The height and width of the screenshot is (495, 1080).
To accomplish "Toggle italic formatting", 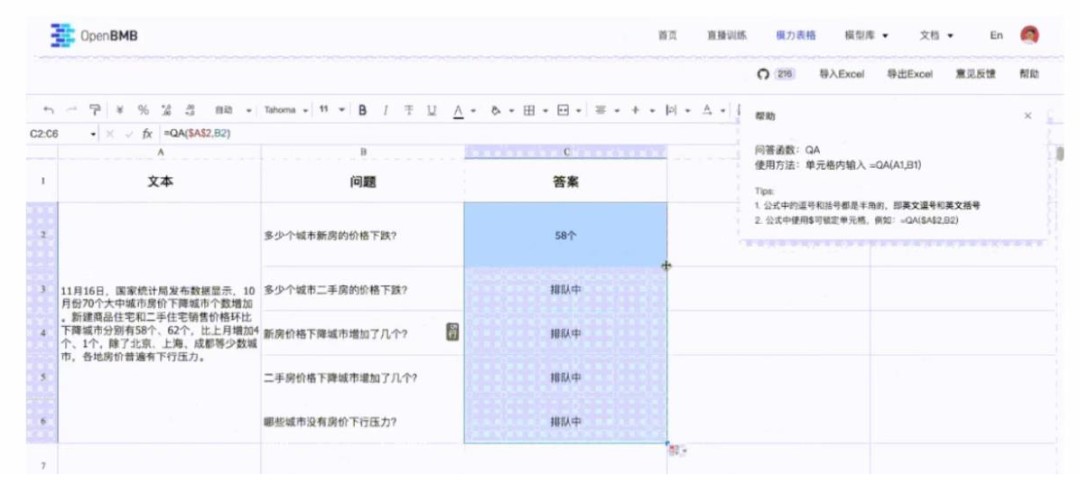I will coord(385,110).
